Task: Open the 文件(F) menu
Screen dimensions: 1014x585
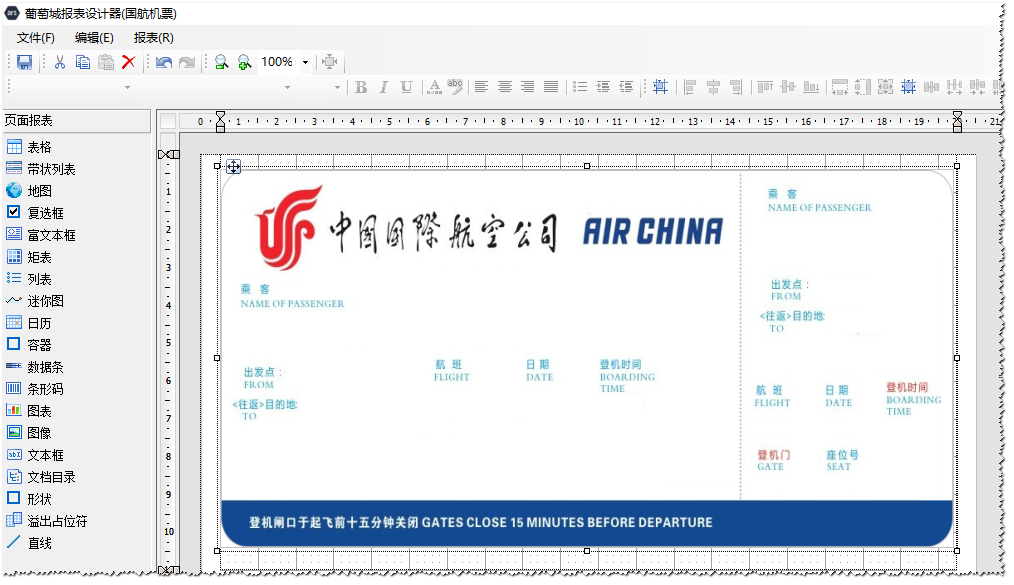Action: click(x=36, y=38)
